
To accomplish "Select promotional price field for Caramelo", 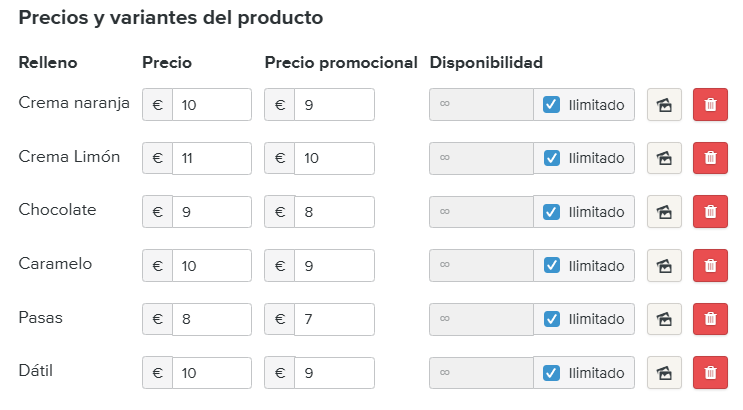I will 334,265.
